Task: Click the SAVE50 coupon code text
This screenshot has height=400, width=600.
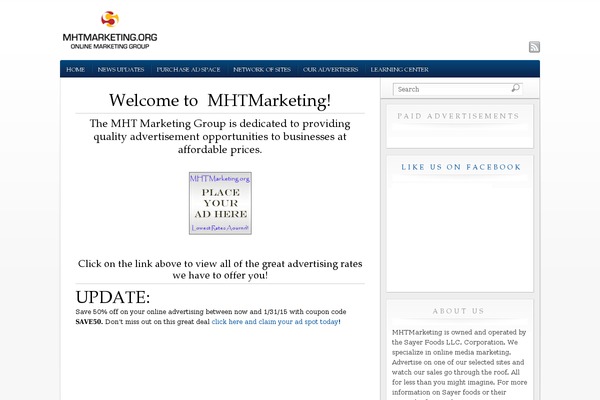Action: click(x=89, y=322)
